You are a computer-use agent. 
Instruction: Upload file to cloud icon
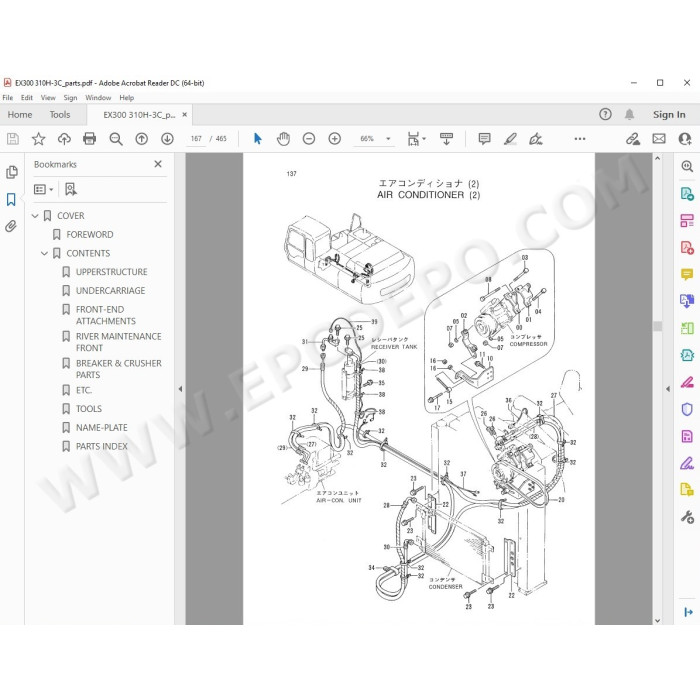point(64,139)
